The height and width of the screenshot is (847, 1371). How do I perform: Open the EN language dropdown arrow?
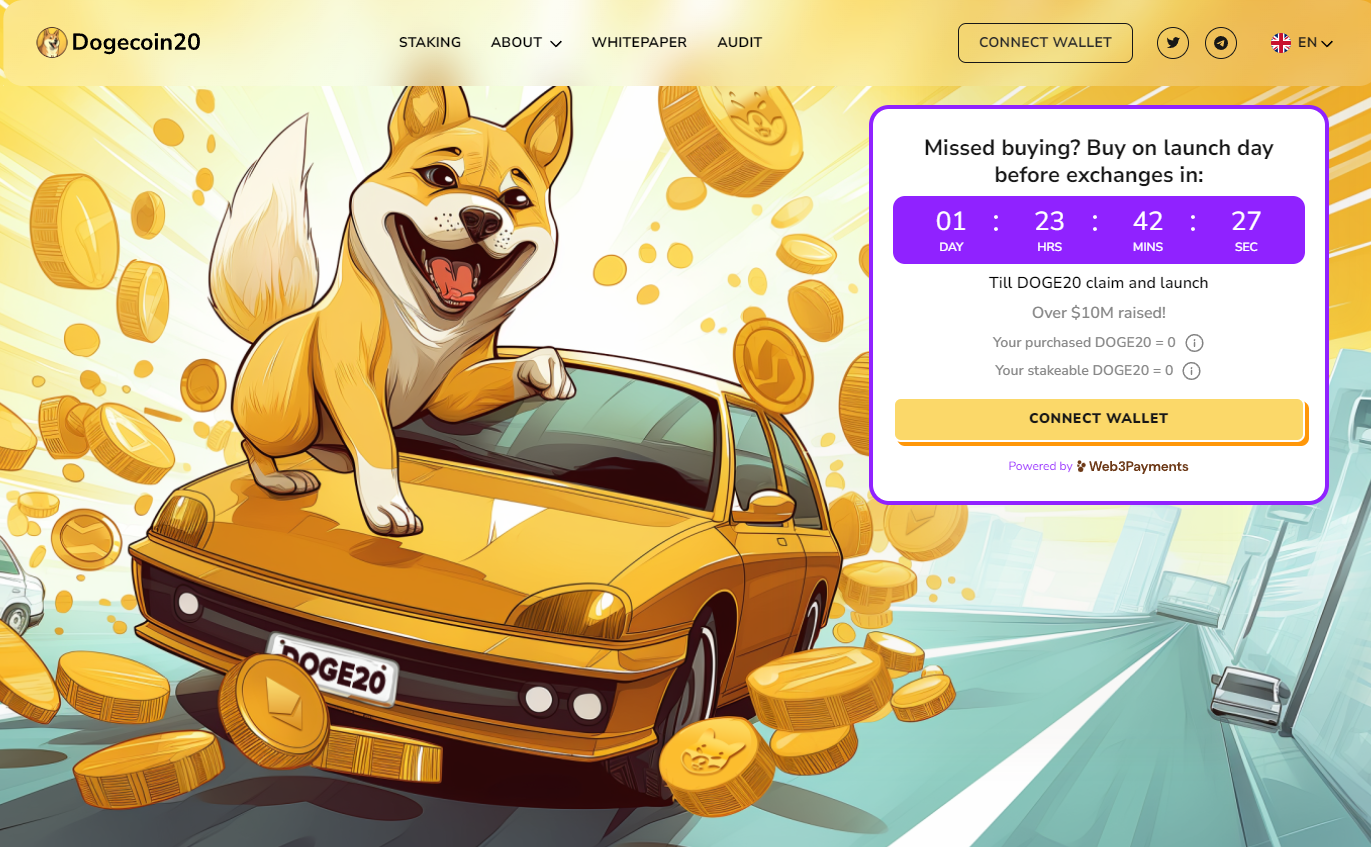[1327, 44]
